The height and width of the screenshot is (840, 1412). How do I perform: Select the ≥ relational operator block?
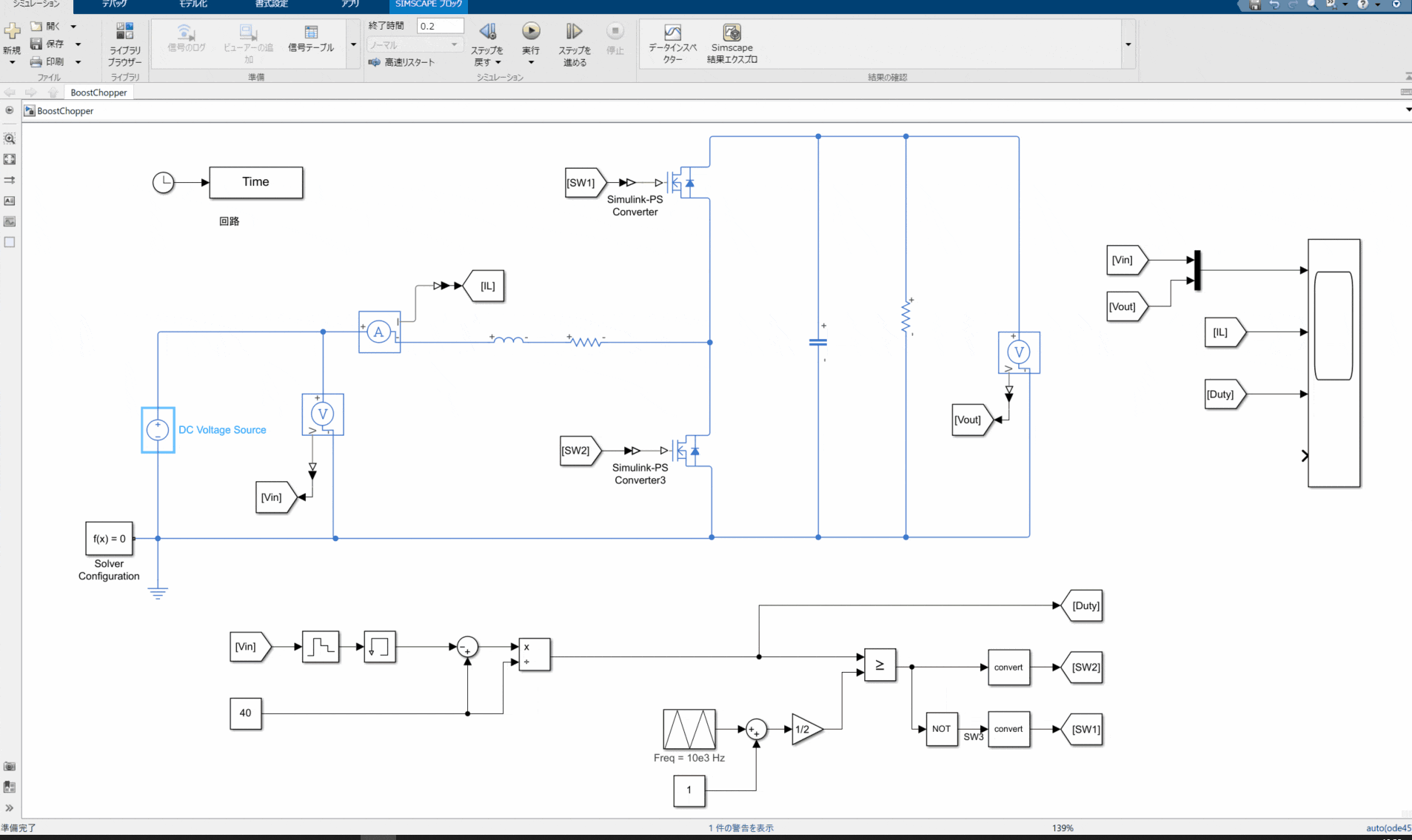[x=880, y=665]
